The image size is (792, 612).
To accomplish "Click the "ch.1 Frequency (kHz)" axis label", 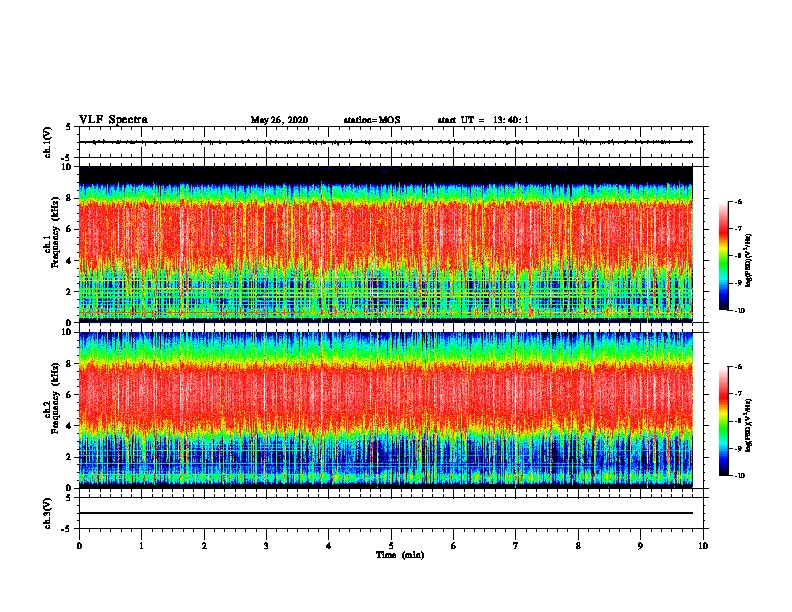I will click(51, 232).
